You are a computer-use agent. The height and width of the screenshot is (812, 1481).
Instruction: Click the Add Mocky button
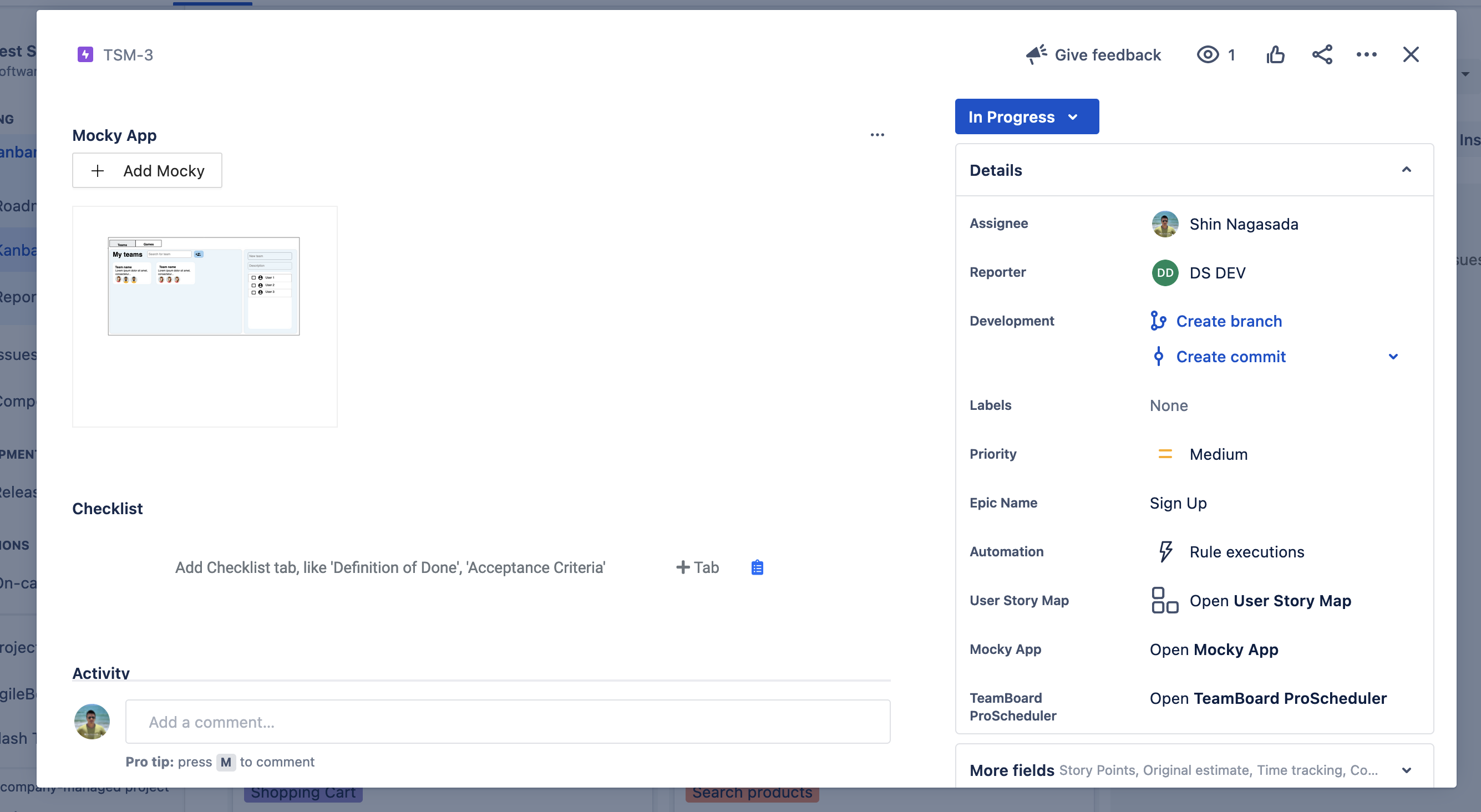147,171
